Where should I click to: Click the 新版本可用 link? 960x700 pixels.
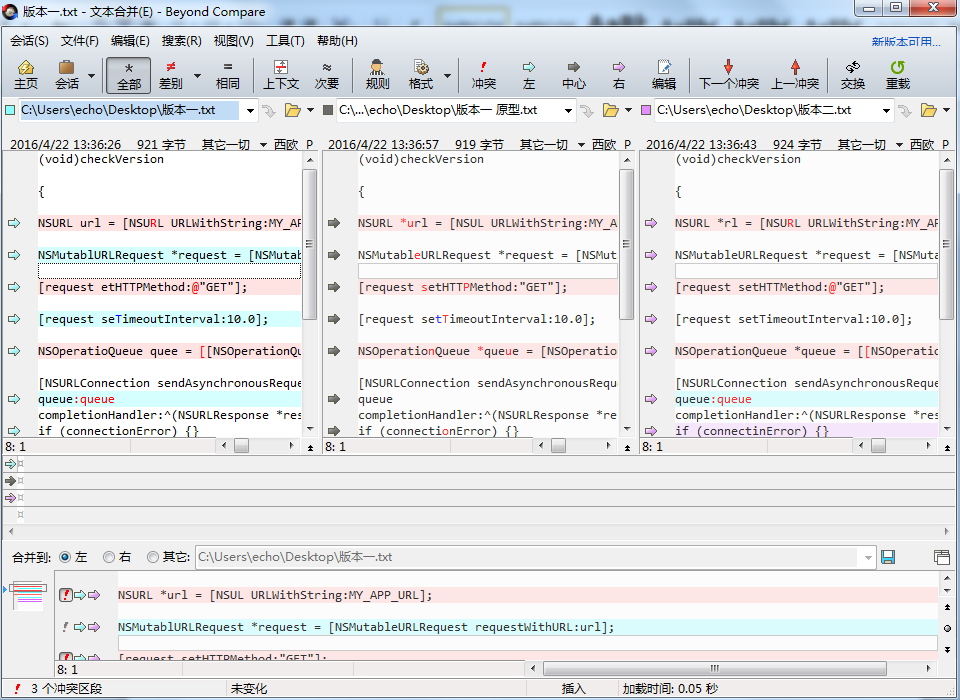click(906, 42)
